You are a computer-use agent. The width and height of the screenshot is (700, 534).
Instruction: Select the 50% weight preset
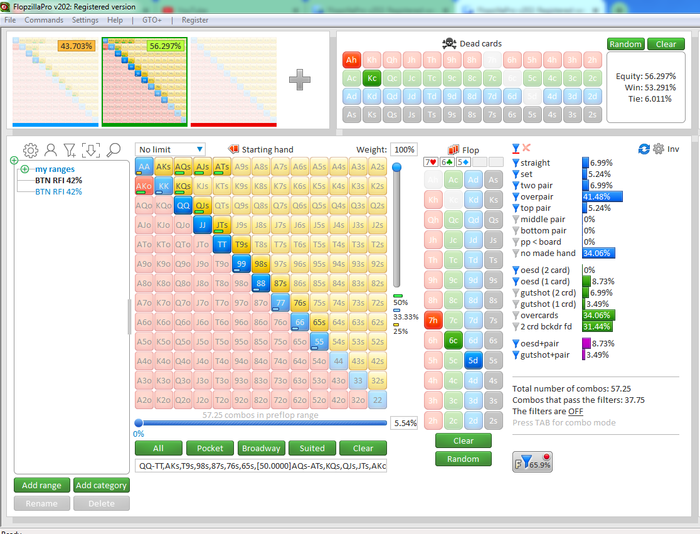(400, 300)
